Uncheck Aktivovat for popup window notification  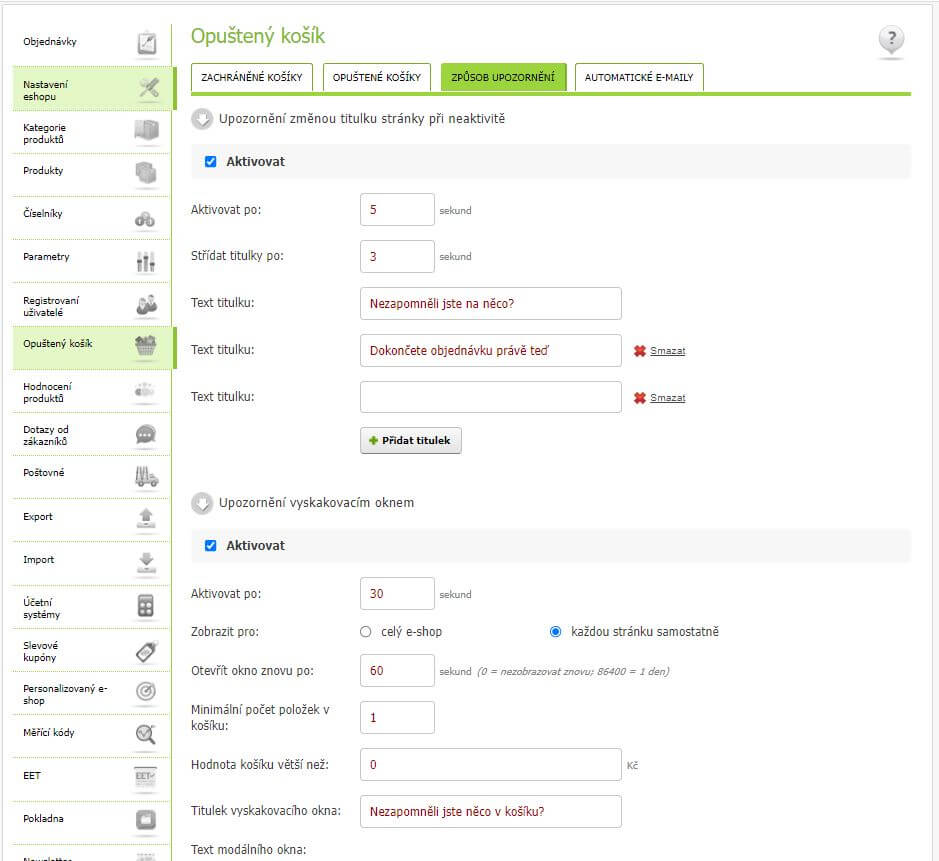(x=210, y=545)
